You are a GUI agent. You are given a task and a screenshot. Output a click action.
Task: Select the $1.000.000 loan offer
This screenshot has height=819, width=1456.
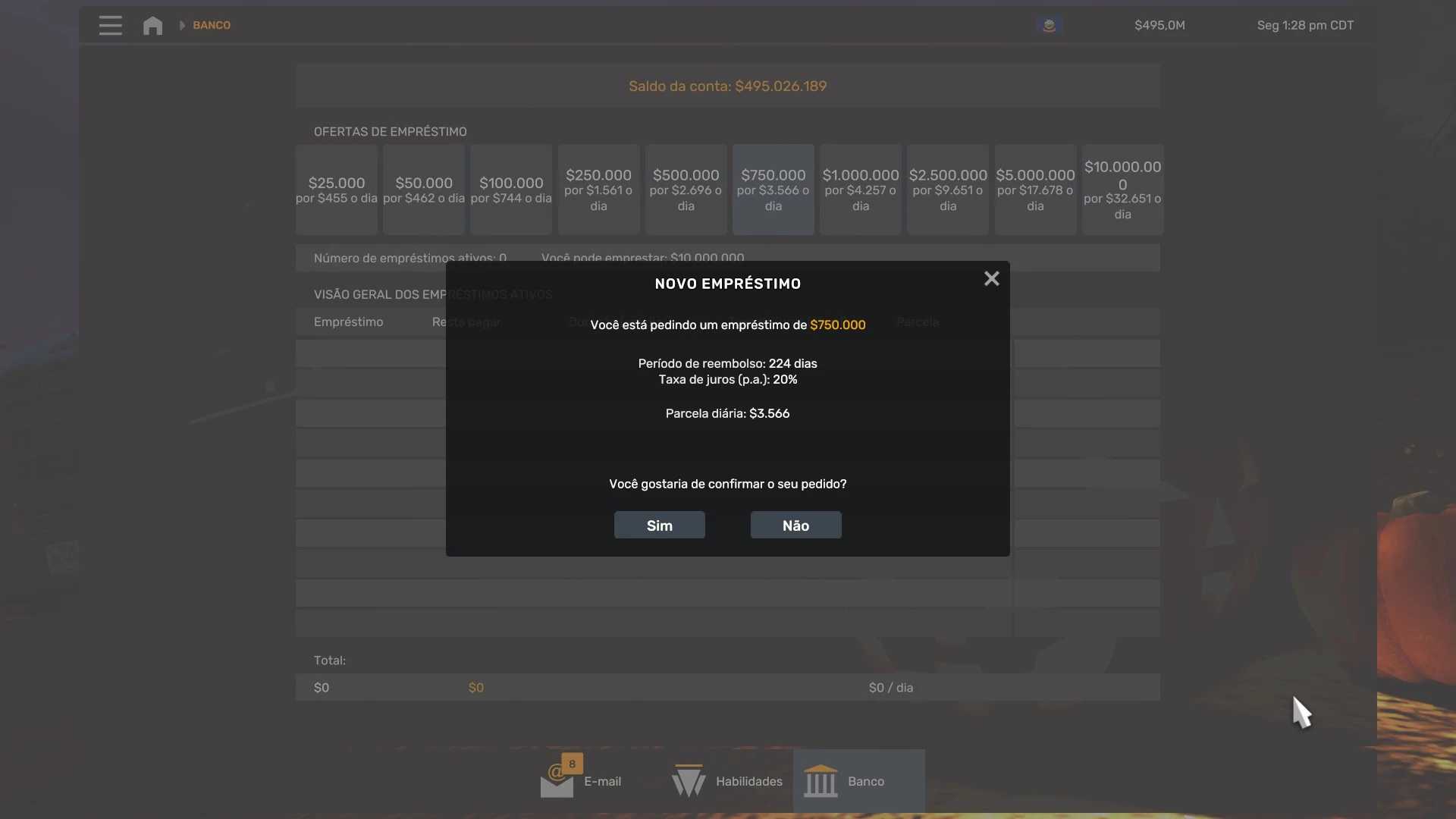860,190
